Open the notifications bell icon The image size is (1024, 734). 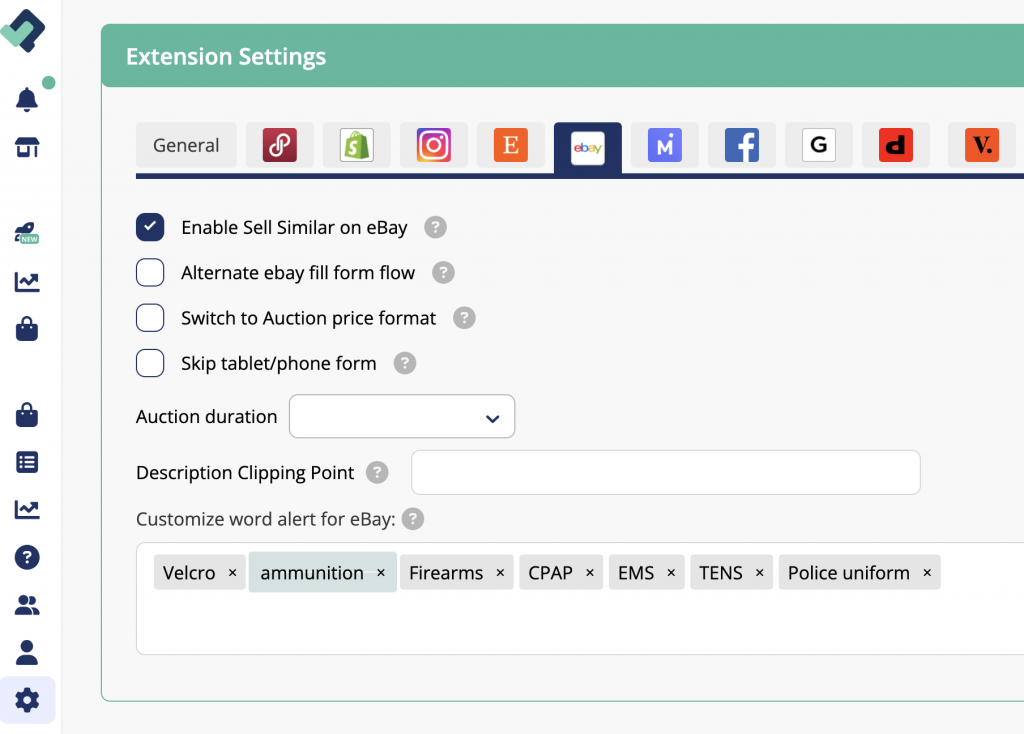pos(27,99)
